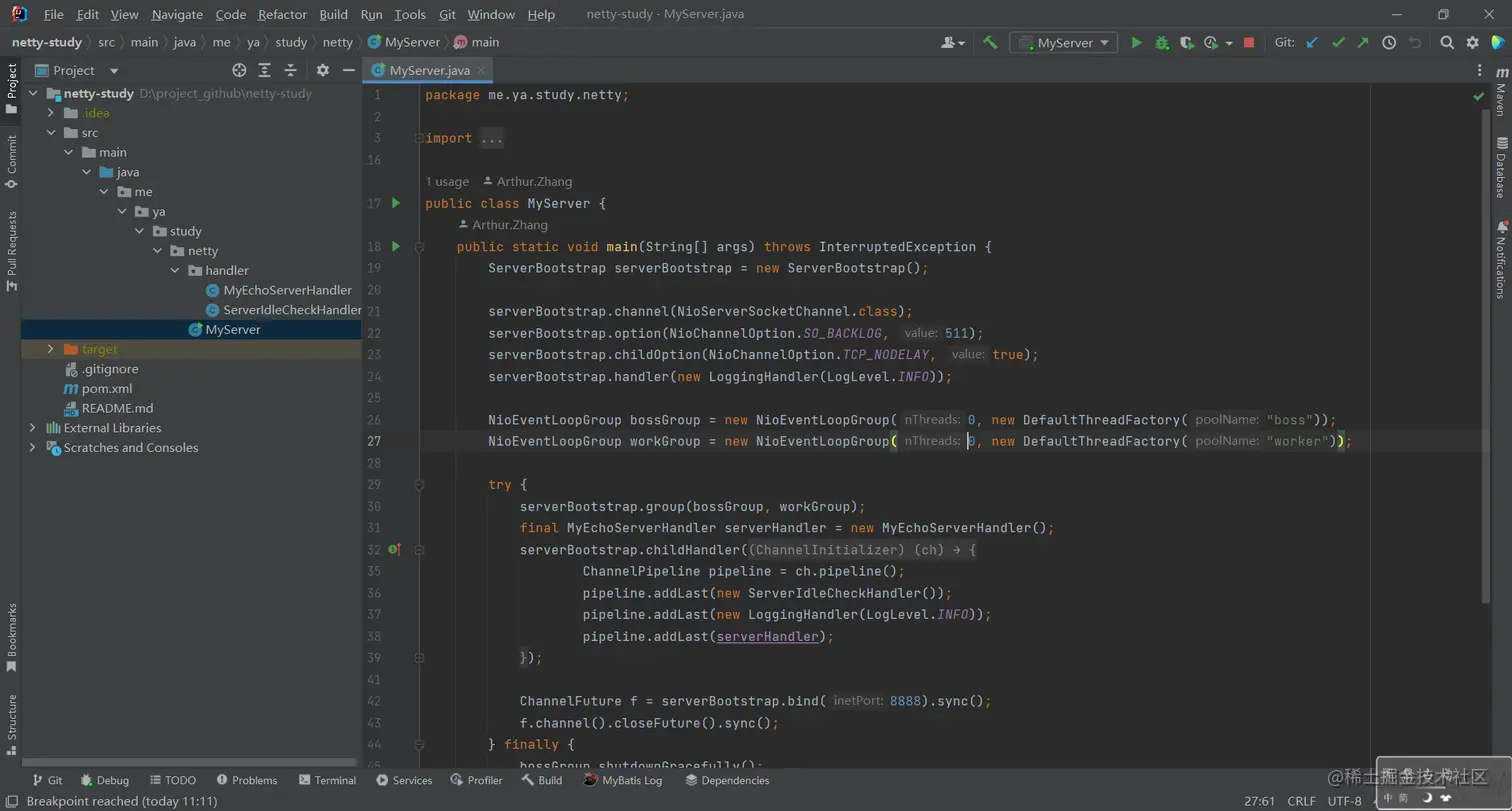Open Search Everywhere magnifier icon
Image resolution: width=1512 pixels, height=811 pixels.
(1447, 43)
